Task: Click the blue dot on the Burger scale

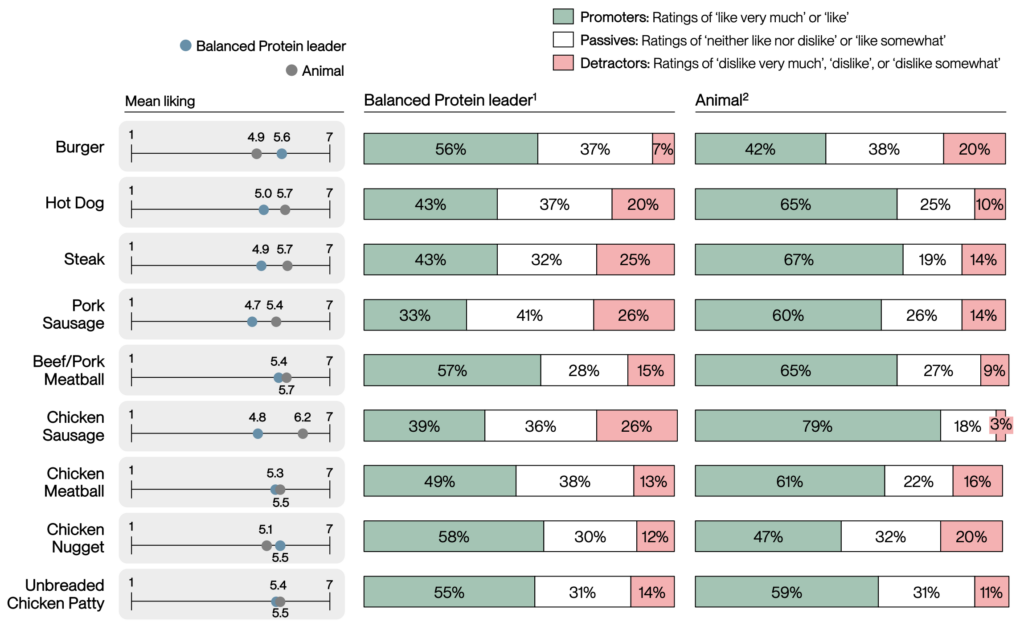Action: (282, 154)
